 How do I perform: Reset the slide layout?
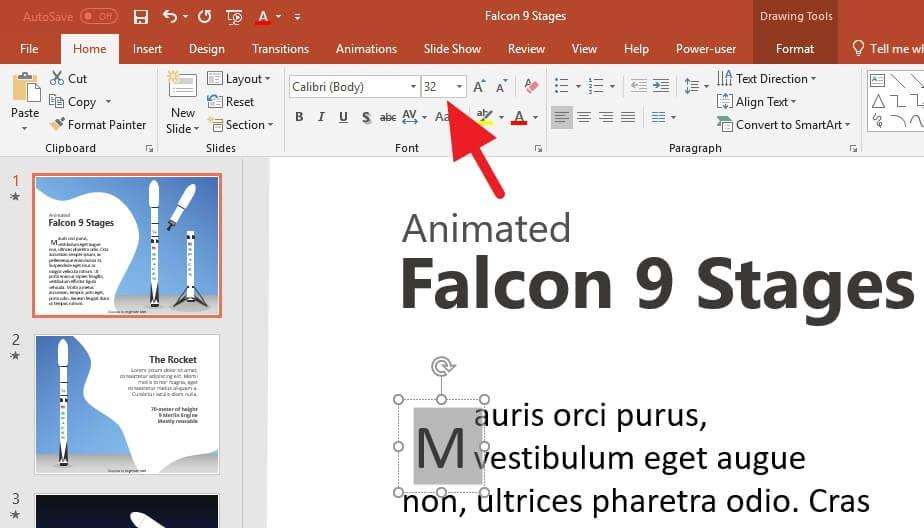click(x=230, y=101)
